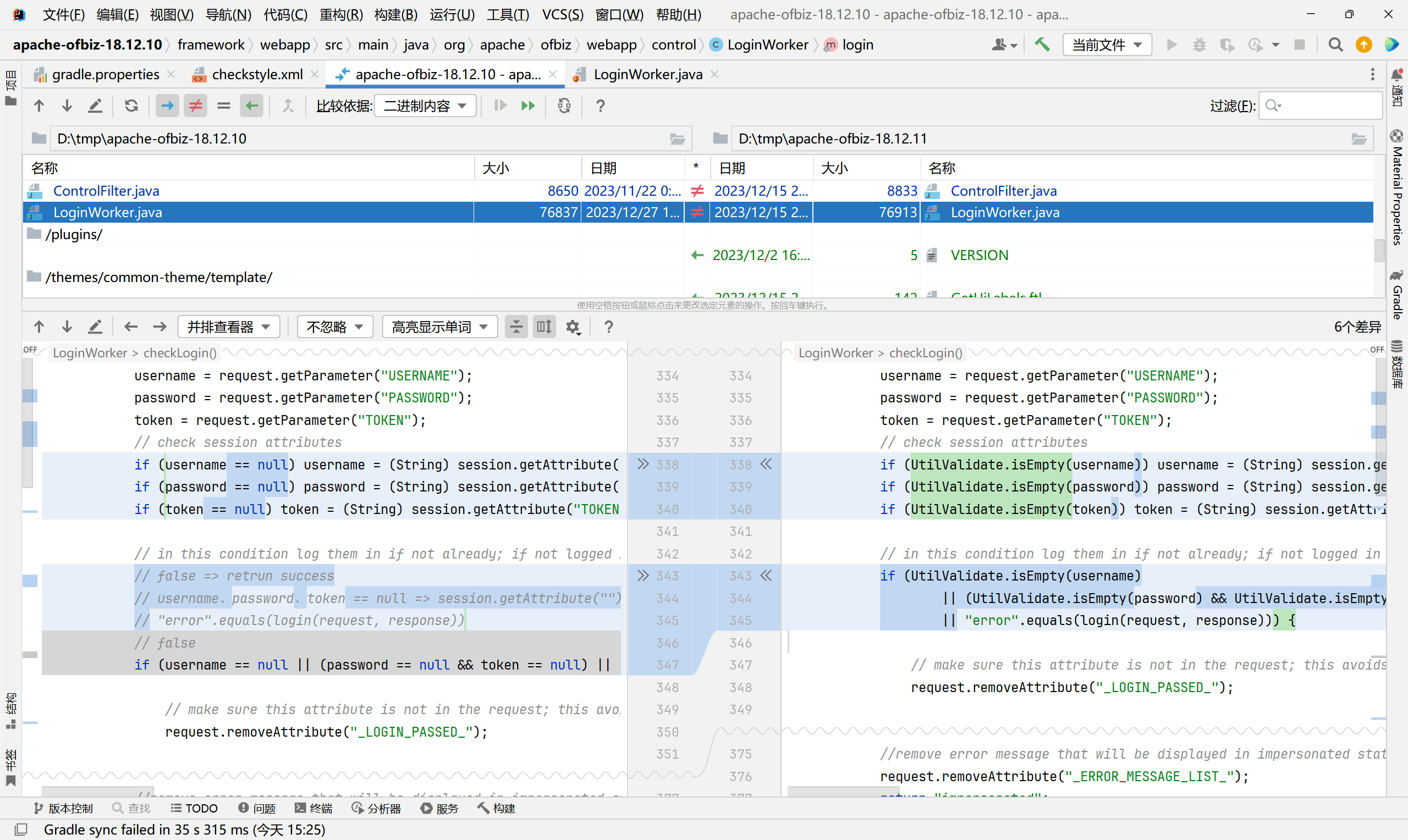Click LoginWorker breadcrumb in navigation bar
Image resolution: width=1408 pixels, height=840 pixels.
(759, 44)
